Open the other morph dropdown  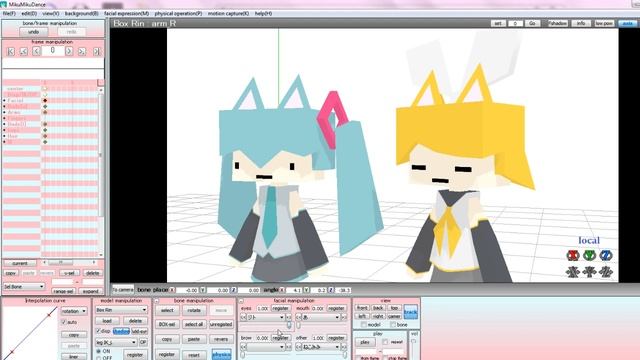(321, 347)
